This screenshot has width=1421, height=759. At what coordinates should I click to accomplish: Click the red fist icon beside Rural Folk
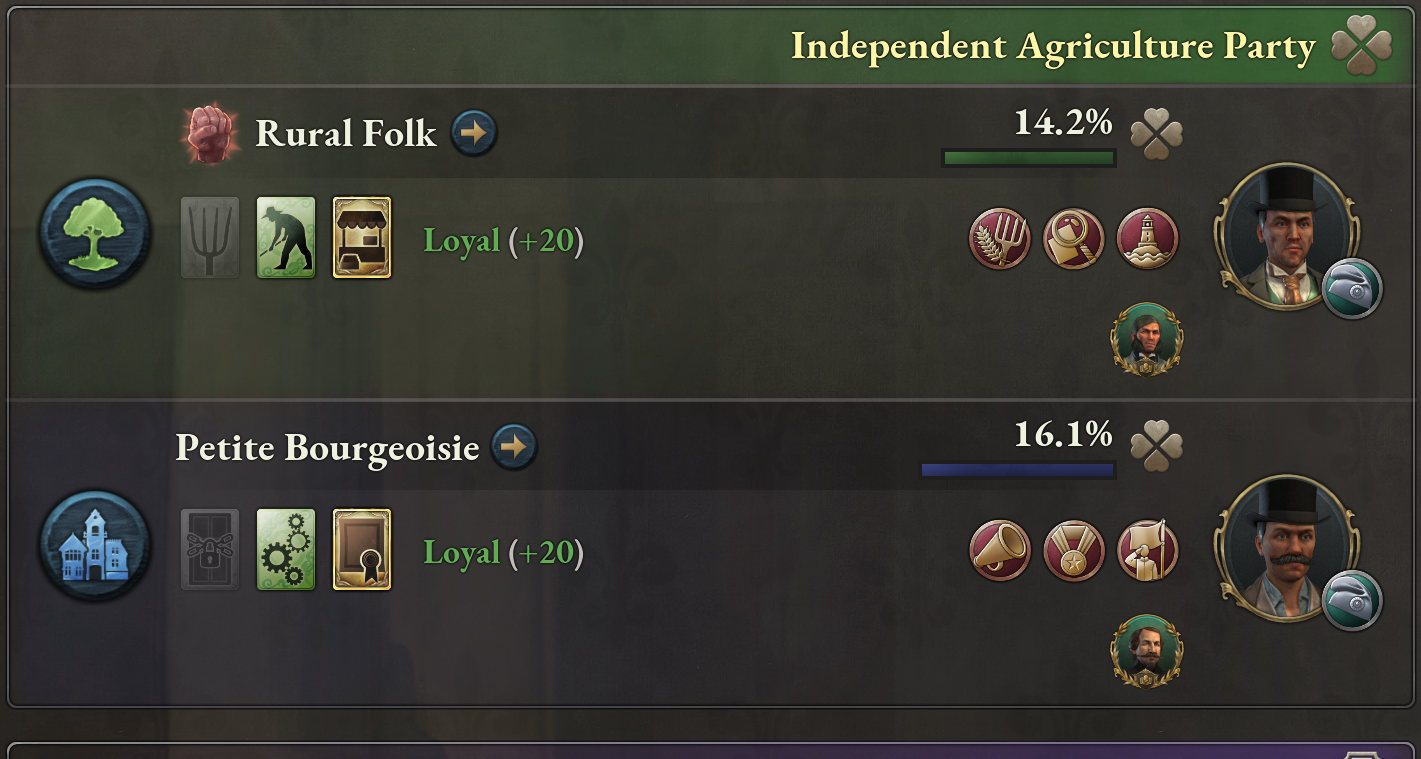click(x=209, y=134)
